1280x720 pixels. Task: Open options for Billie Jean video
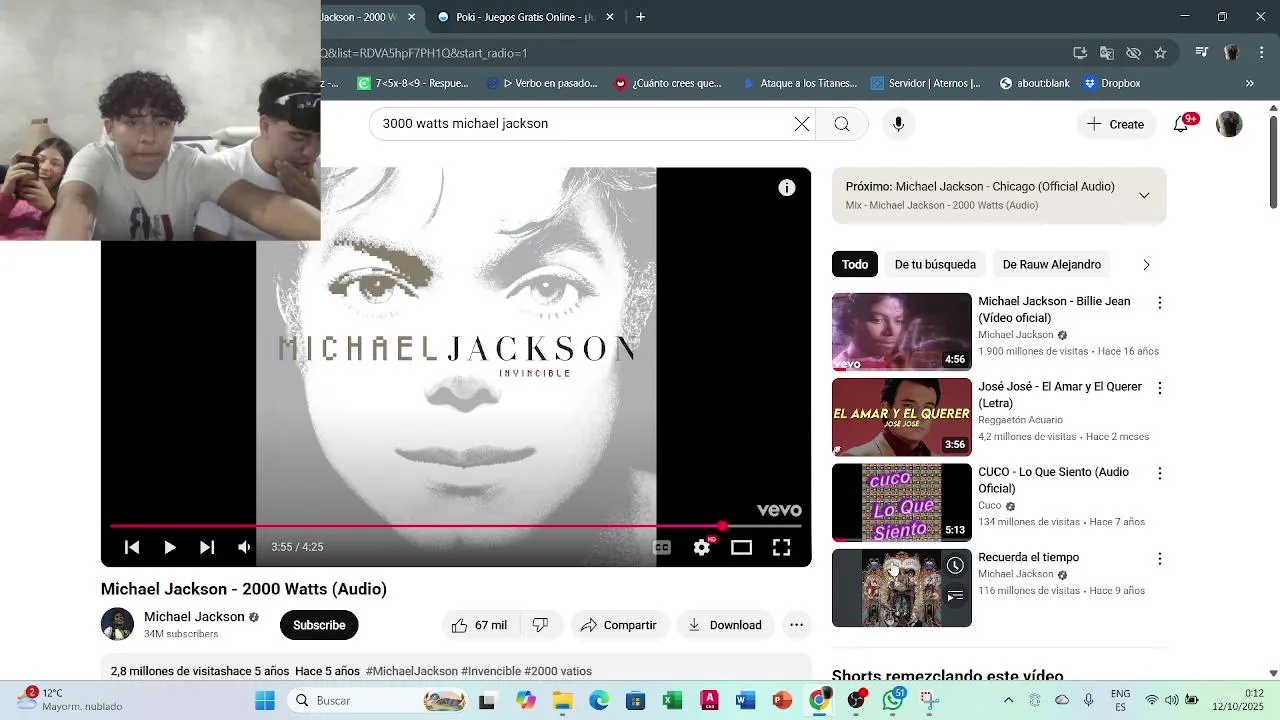point(1160,303)
